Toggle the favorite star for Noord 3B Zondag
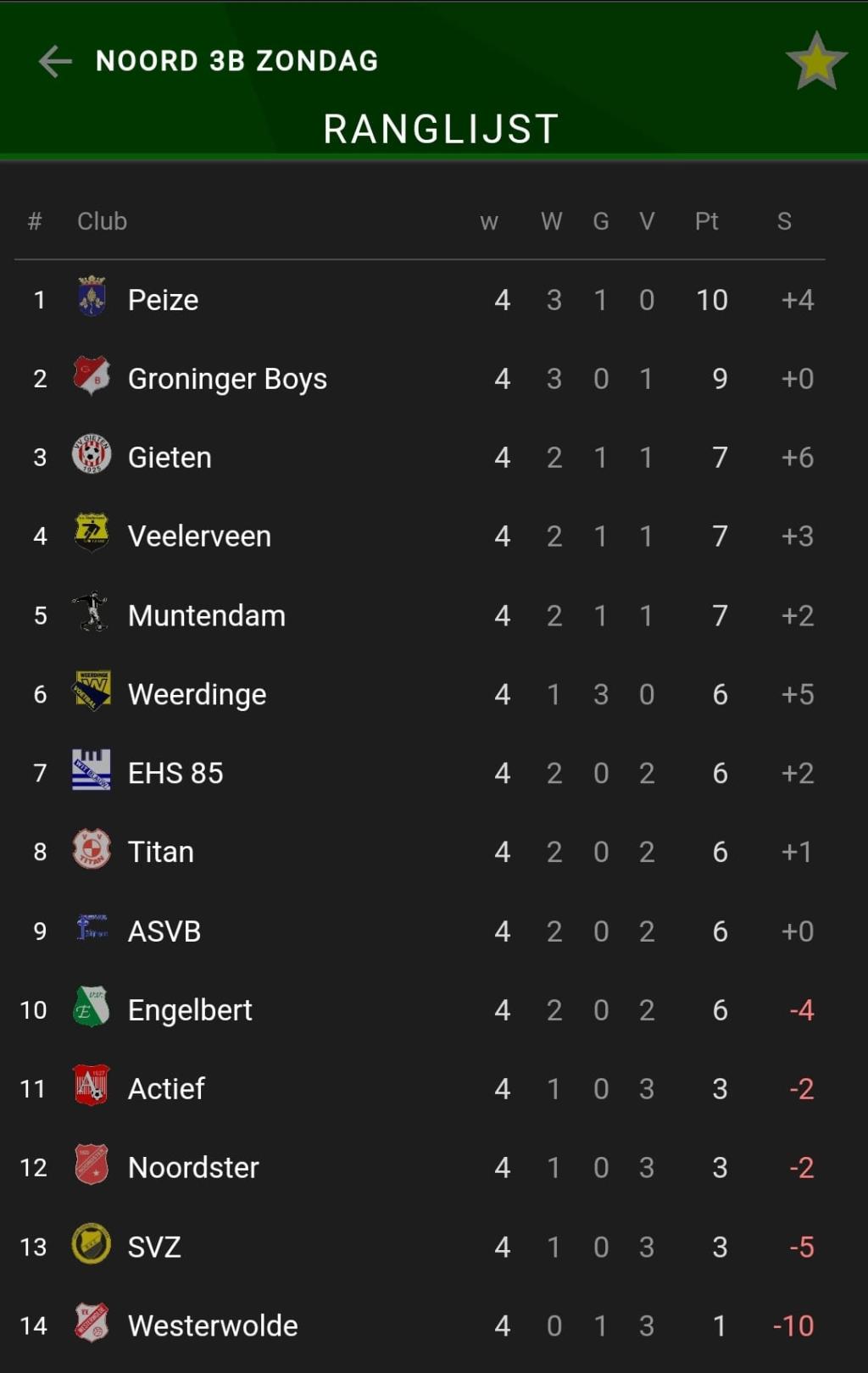This screenshot has height=1373, width=868. [816, 61]
